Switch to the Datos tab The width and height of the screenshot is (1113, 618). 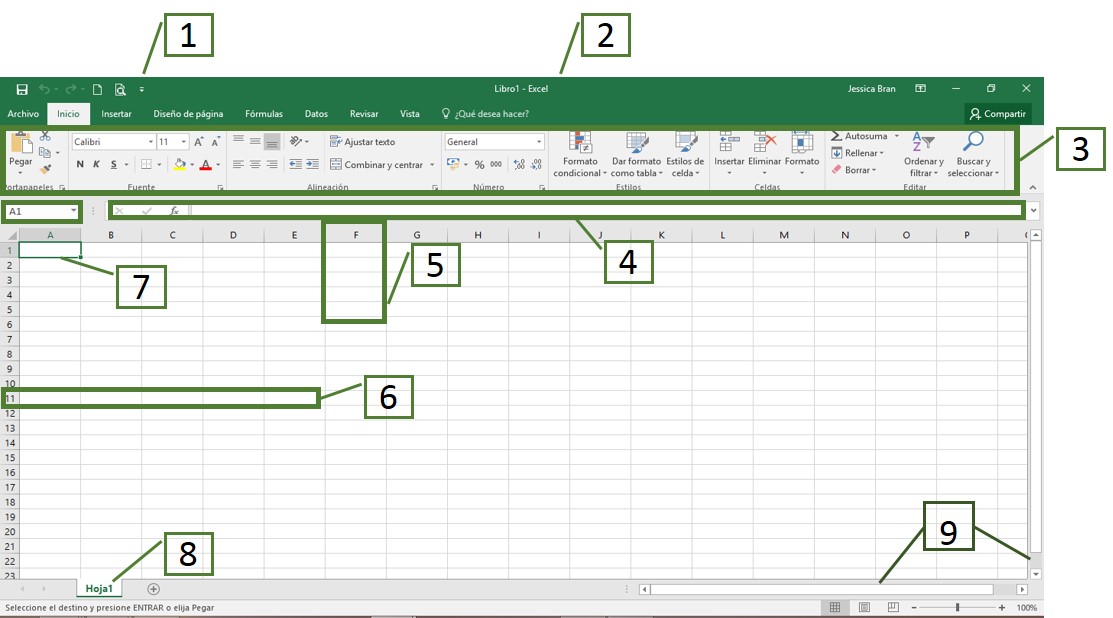(x=316, y=114)
